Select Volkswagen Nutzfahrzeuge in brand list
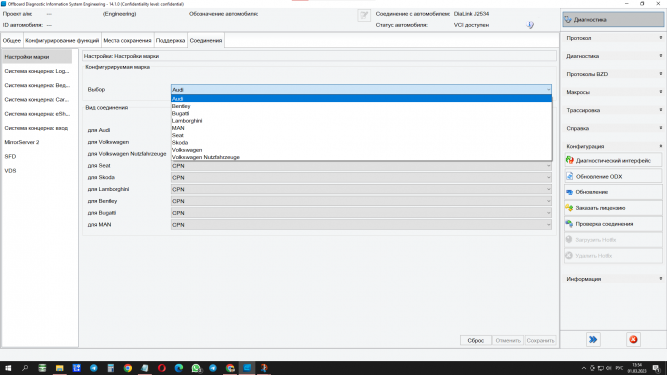The height and width of the screenshot is (375, 667). click(361, 157)
